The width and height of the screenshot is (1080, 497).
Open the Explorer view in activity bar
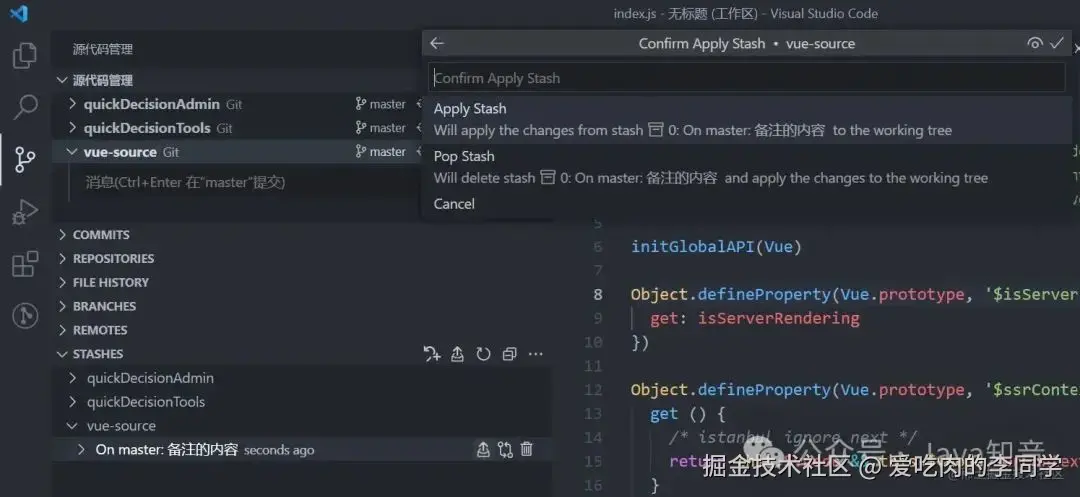coord(25,56)
